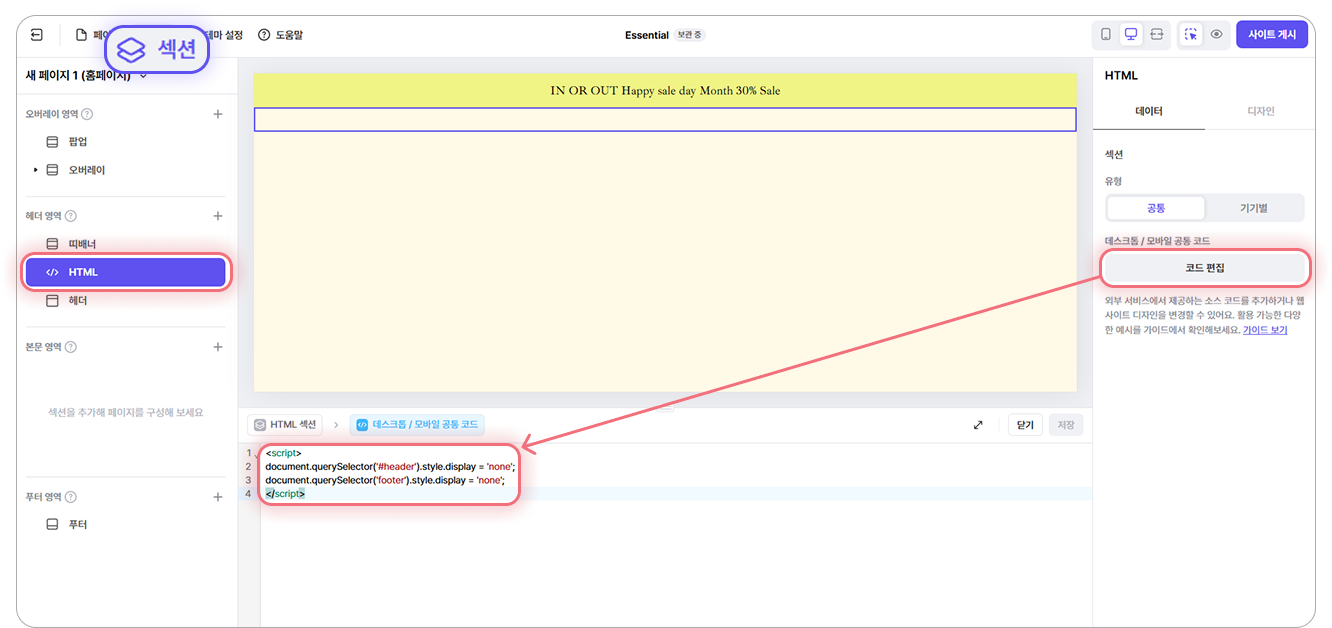Screen dimensions: 1332x628
Task: Click the help icon next to 헤더 영역
Action: click(71, 216)
